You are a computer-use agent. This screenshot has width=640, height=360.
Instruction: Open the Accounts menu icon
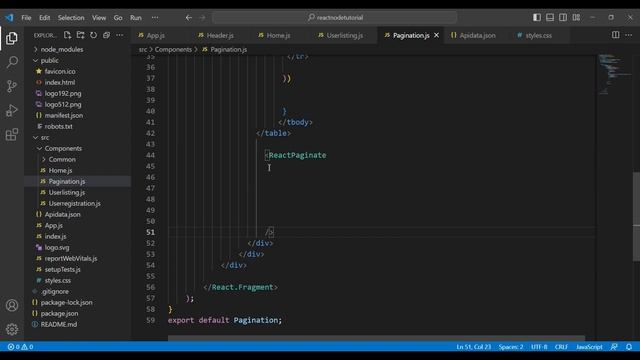coord(12,305)
